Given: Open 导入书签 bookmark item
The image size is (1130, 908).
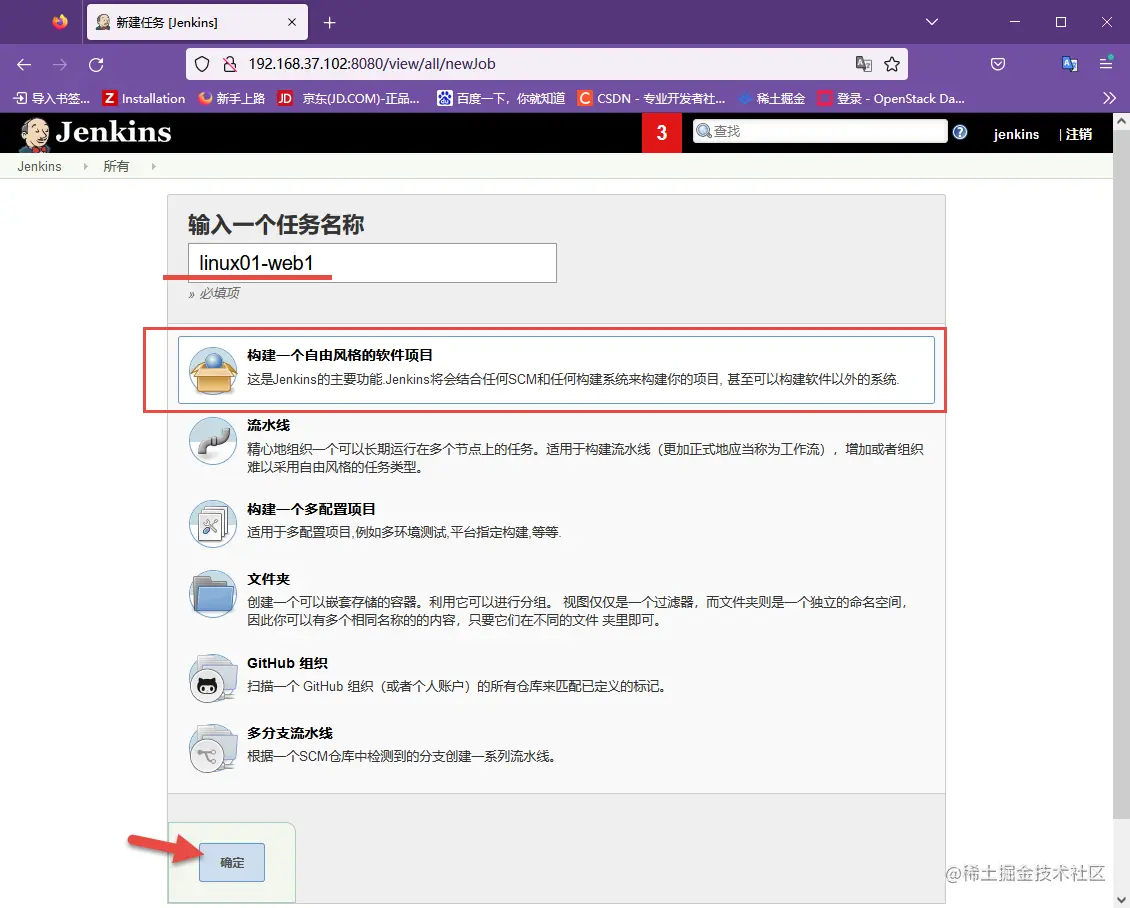Looking at the screenshot, I should pos(51,98).
